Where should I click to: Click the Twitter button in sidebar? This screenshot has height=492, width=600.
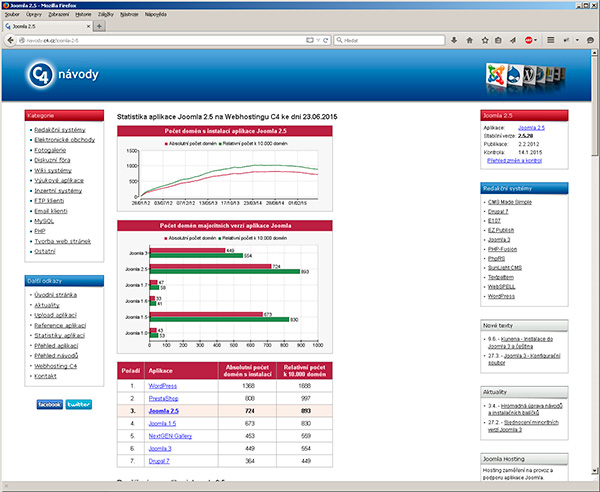80,404
